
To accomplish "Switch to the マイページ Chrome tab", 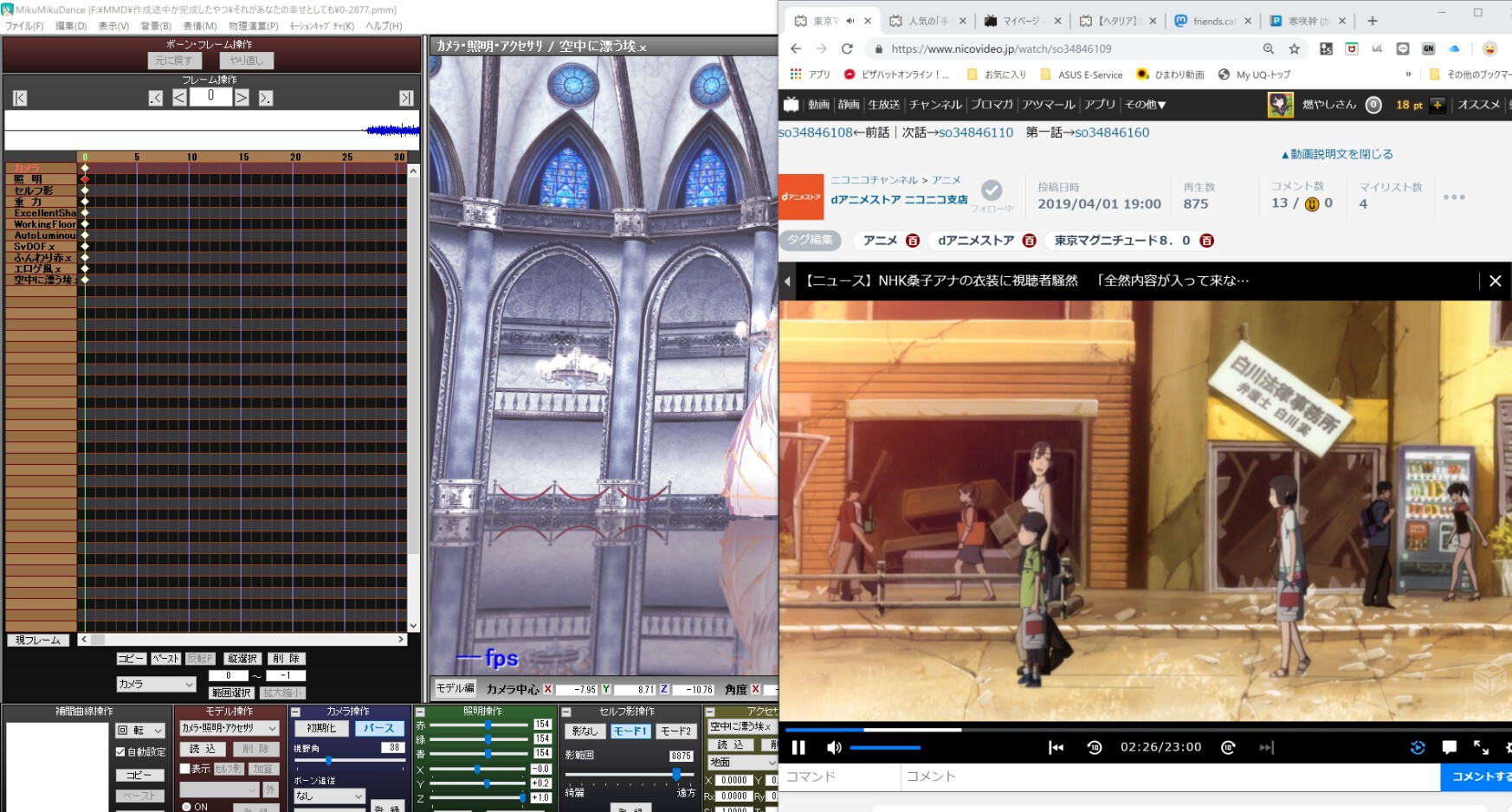I will (1022, 21).
